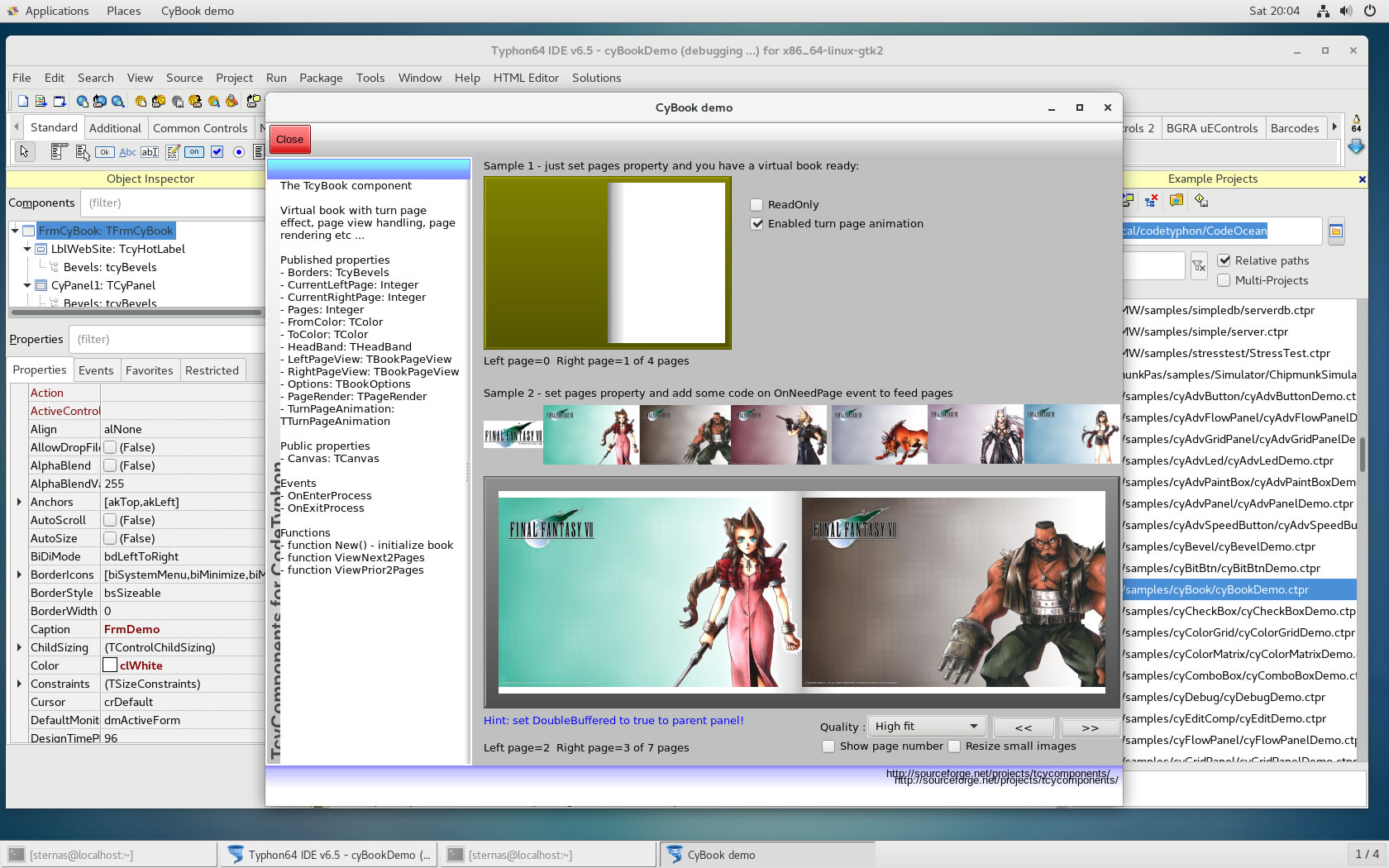Screen dimensions: 1389x868
Task: Switch to the Additional palette tab
Action: click(115, 128)
